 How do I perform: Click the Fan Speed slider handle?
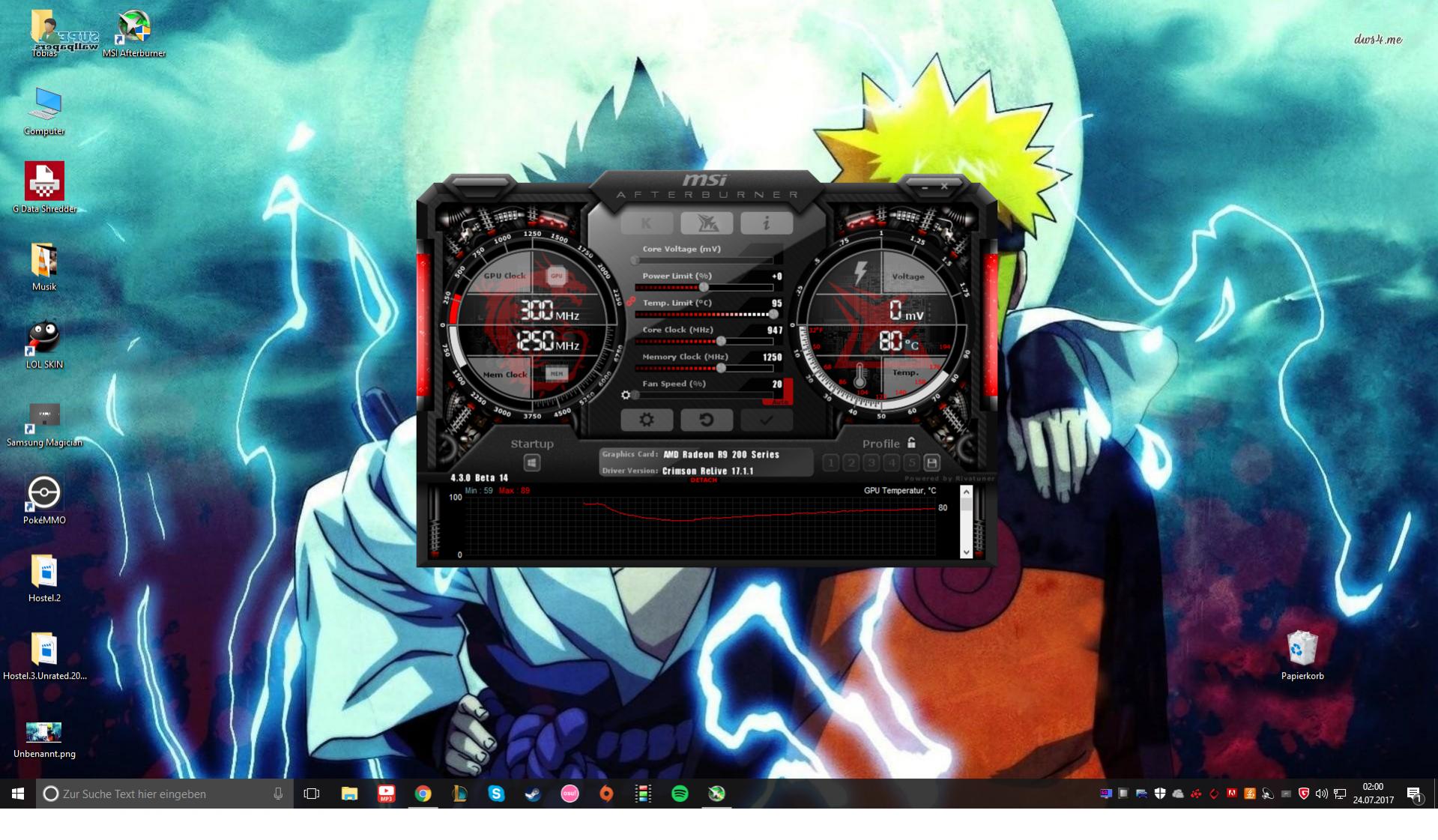(x=635, y=395)
